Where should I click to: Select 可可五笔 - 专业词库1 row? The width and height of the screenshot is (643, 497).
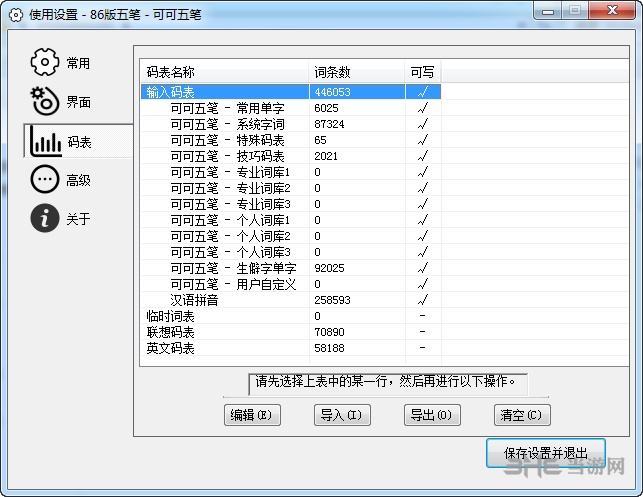click(x=291, y=172)
